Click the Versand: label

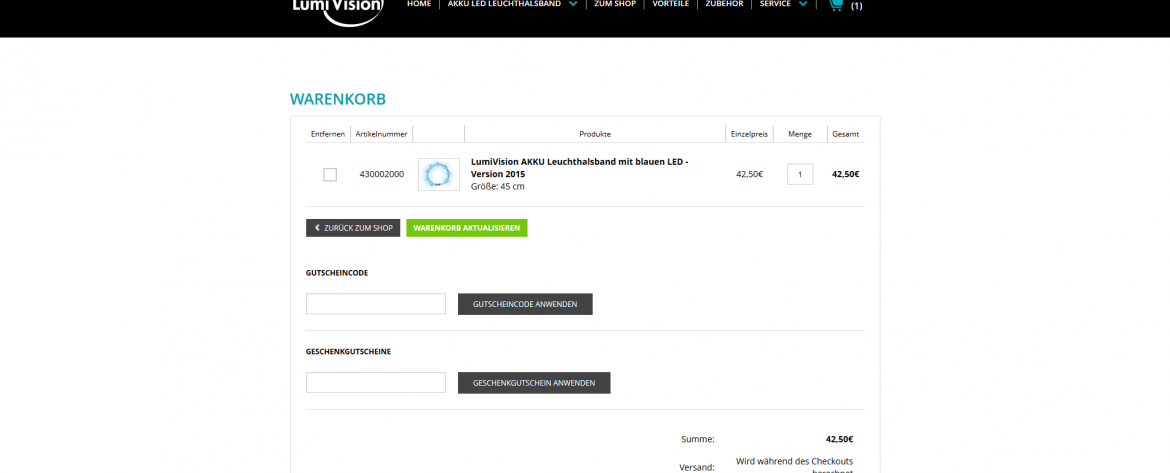pos(697,468)
